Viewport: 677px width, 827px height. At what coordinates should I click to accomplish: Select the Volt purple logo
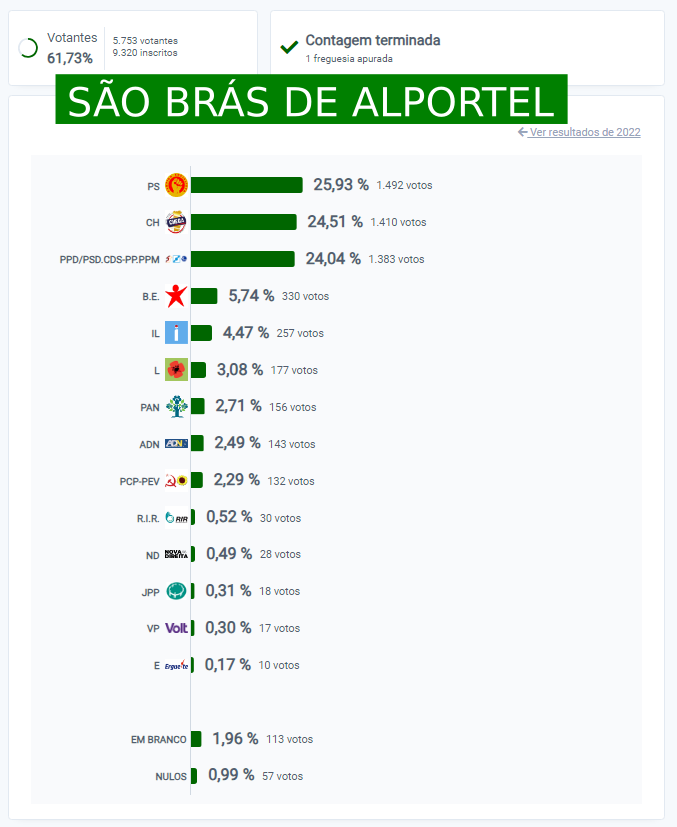176,628
